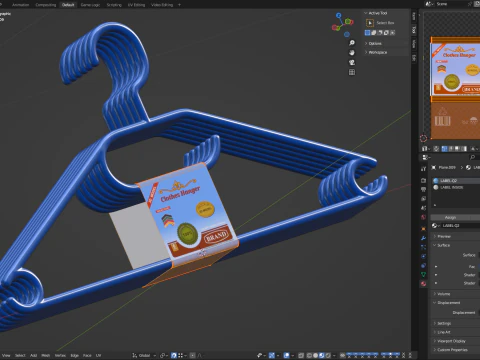Open the Scene properties tab icon

point(423,208)
